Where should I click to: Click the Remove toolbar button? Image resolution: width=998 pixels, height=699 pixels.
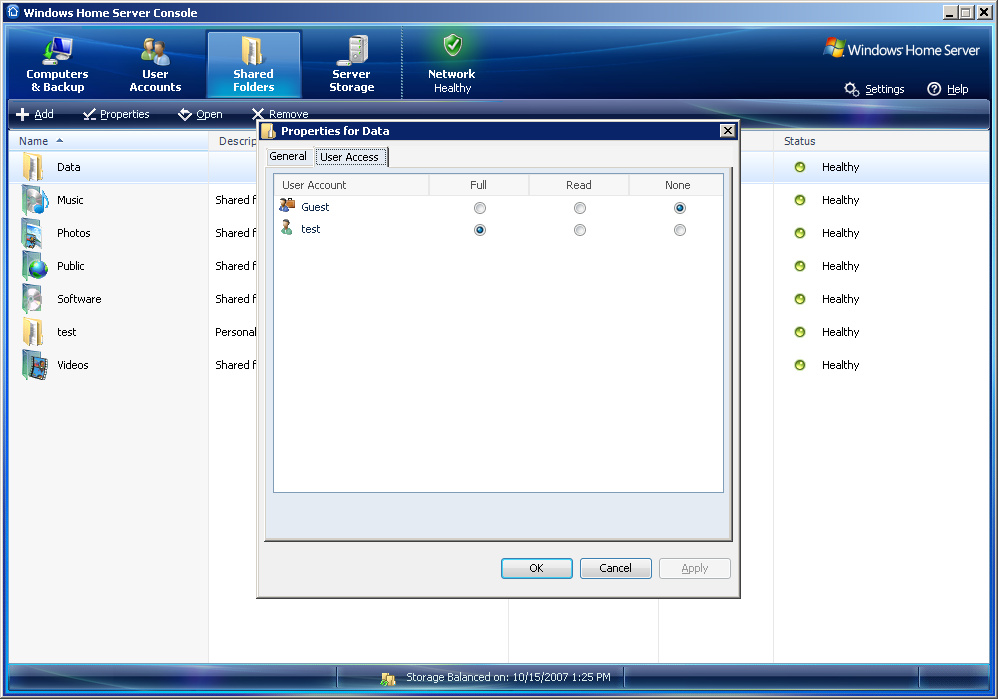280,114
